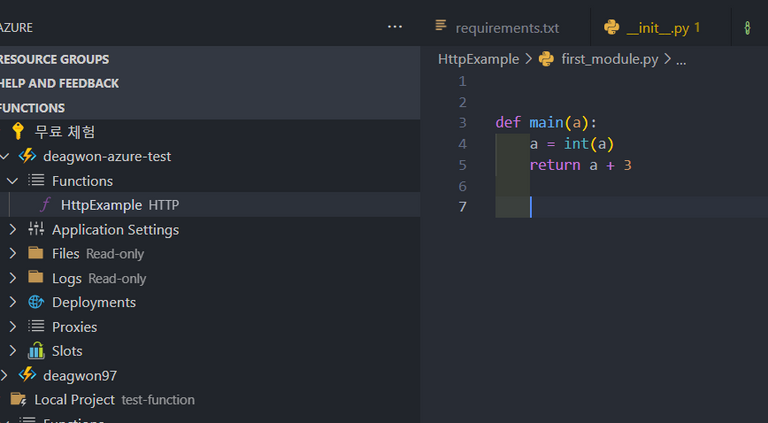Collapse the Functions tree node

(x=13, y=181)
